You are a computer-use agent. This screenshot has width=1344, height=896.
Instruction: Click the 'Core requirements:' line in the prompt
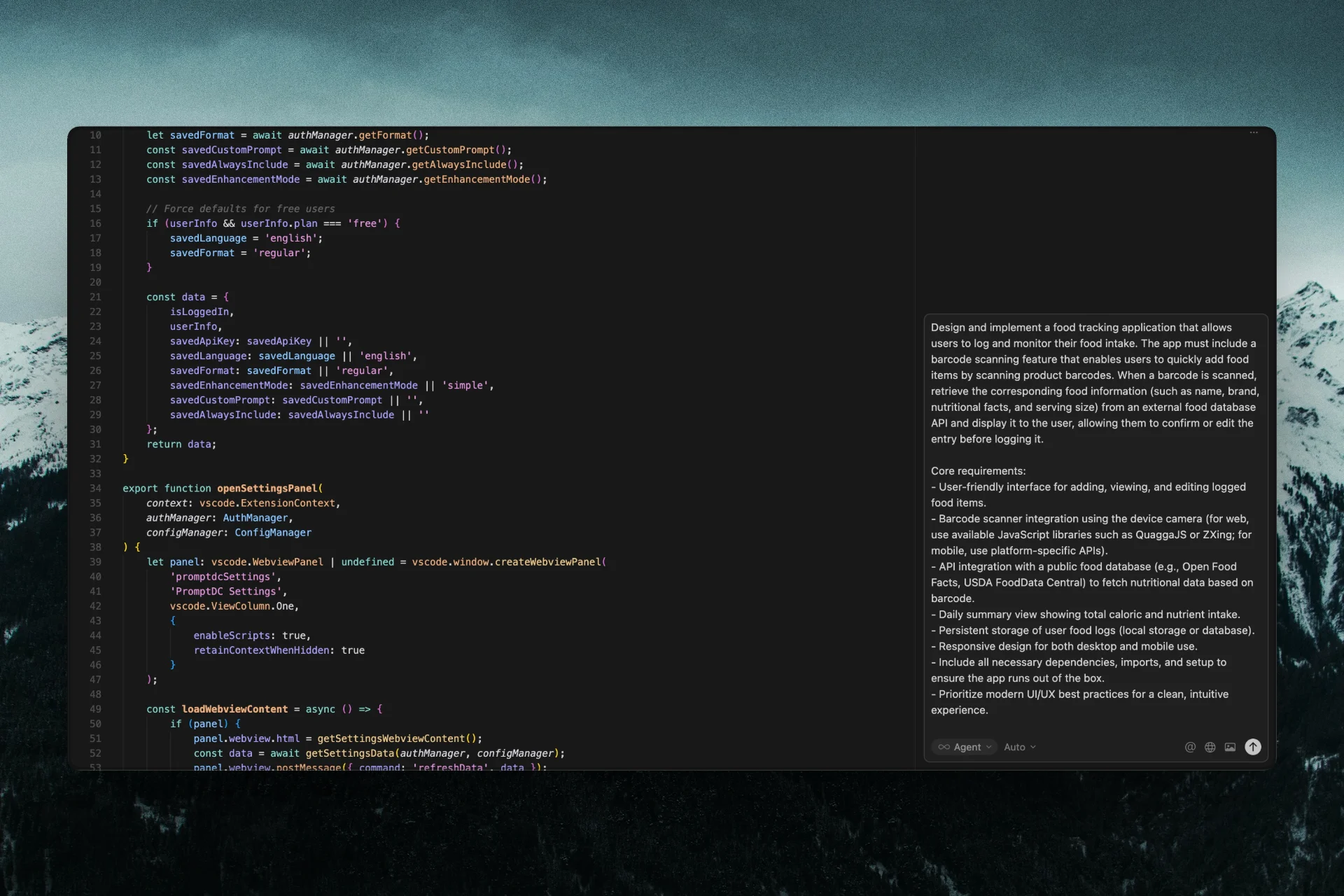pos(978,470)
